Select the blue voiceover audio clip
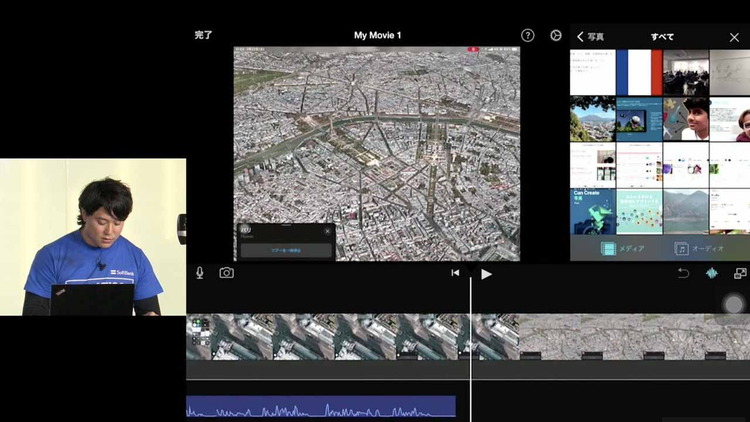The height and width of the screenshot is (422, 750). click(x=320, y=407)
